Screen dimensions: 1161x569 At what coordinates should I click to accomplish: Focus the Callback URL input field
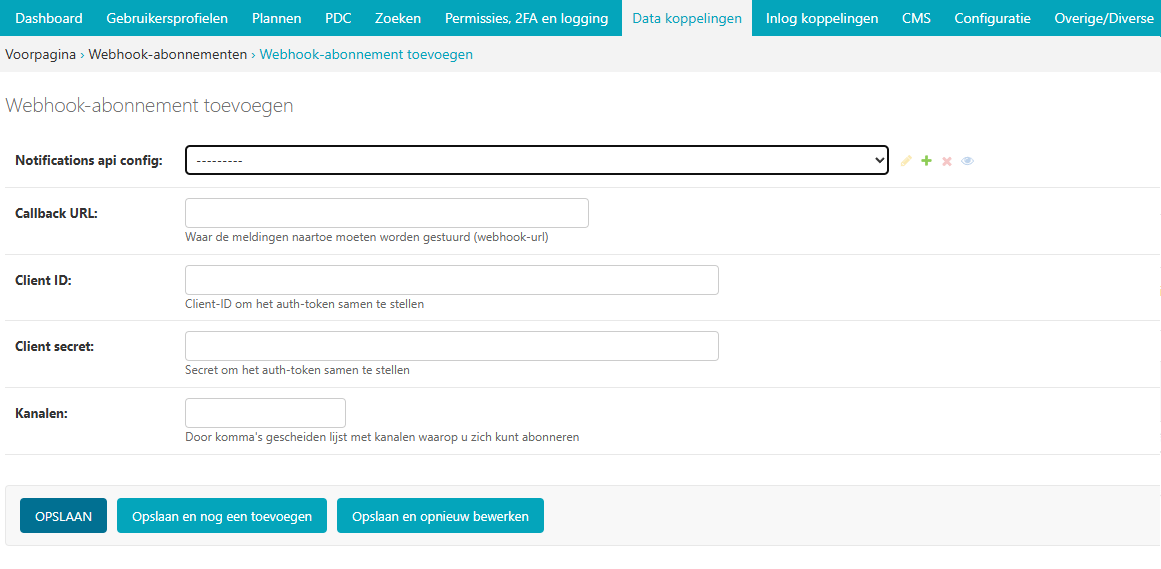(387, 213)
